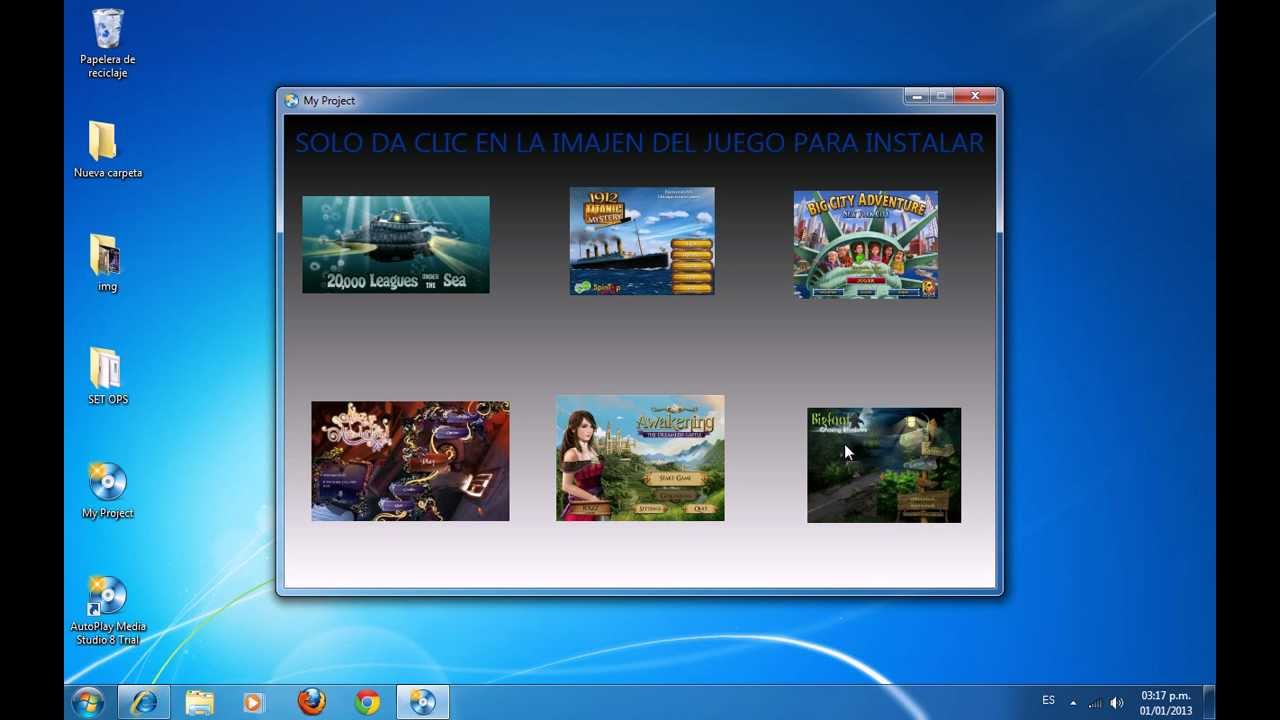Image resolution: width=1280 pixels, height=720 pixels.
Task: Open the volume speaker tray icon
Action: click(x=1117, y=703)
